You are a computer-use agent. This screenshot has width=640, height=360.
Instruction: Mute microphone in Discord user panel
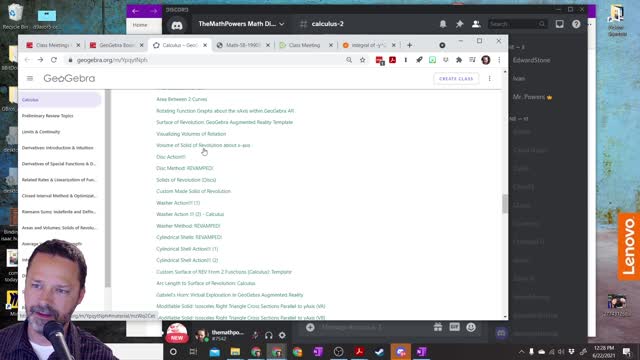click(x=255, y=335)
